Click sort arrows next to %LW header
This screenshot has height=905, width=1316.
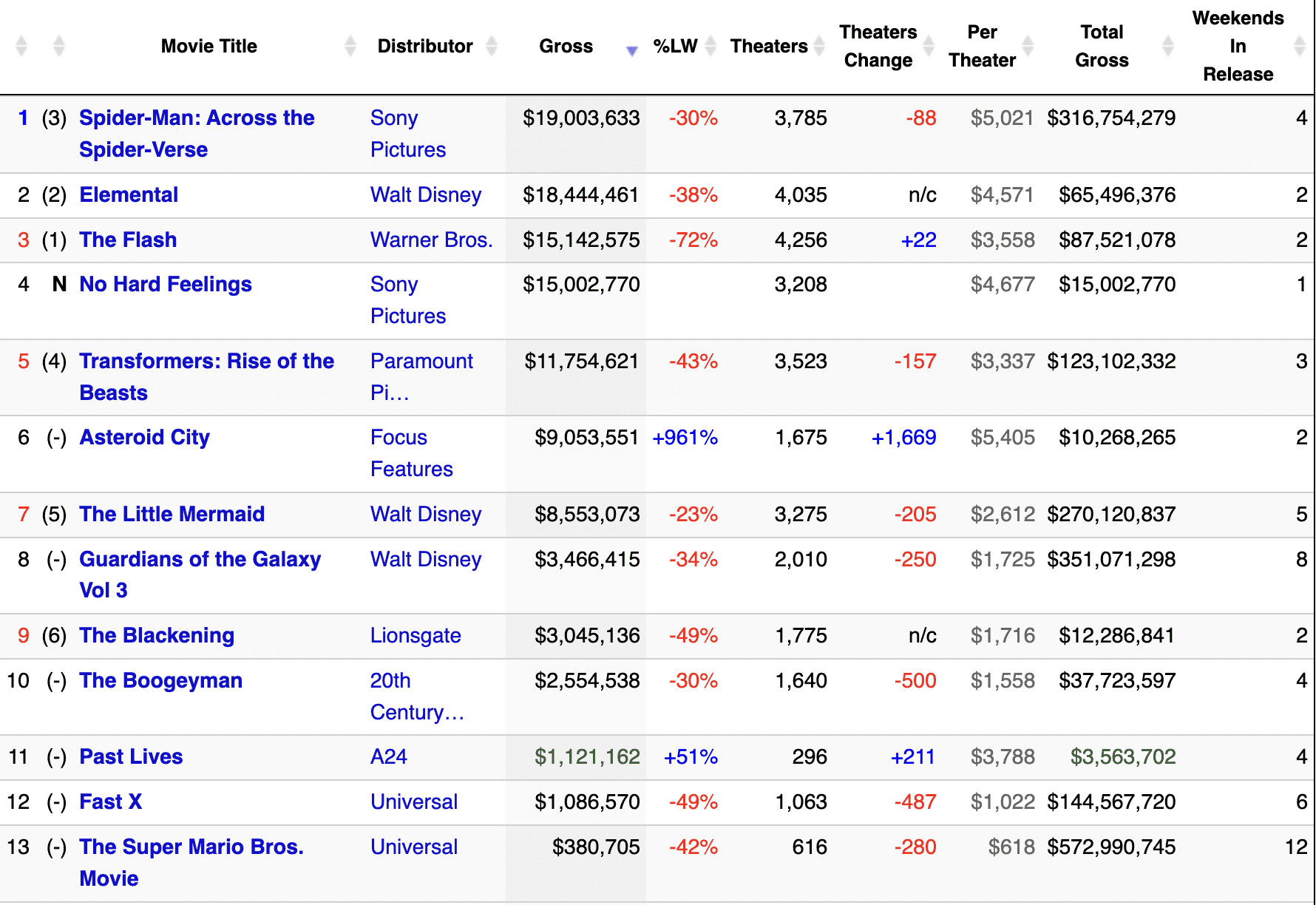[x=710, y=46]
